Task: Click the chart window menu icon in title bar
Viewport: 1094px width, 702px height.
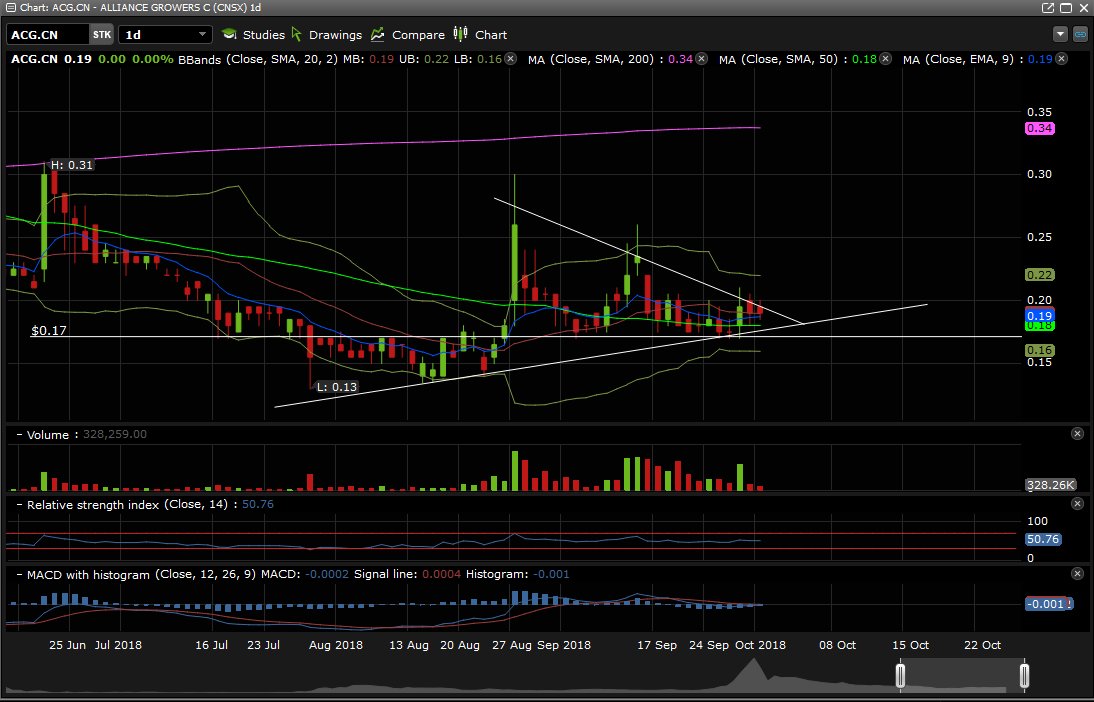Action: (x=10, y=8)
